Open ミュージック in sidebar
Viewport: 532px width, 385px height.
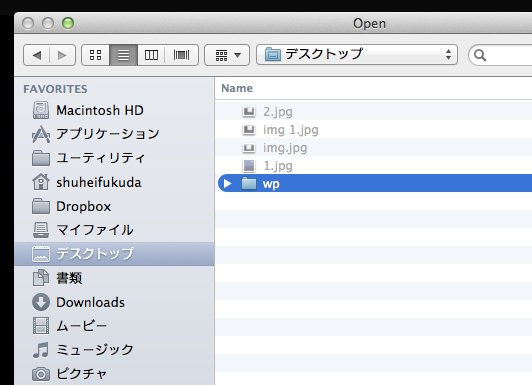[x=114, y=350]
